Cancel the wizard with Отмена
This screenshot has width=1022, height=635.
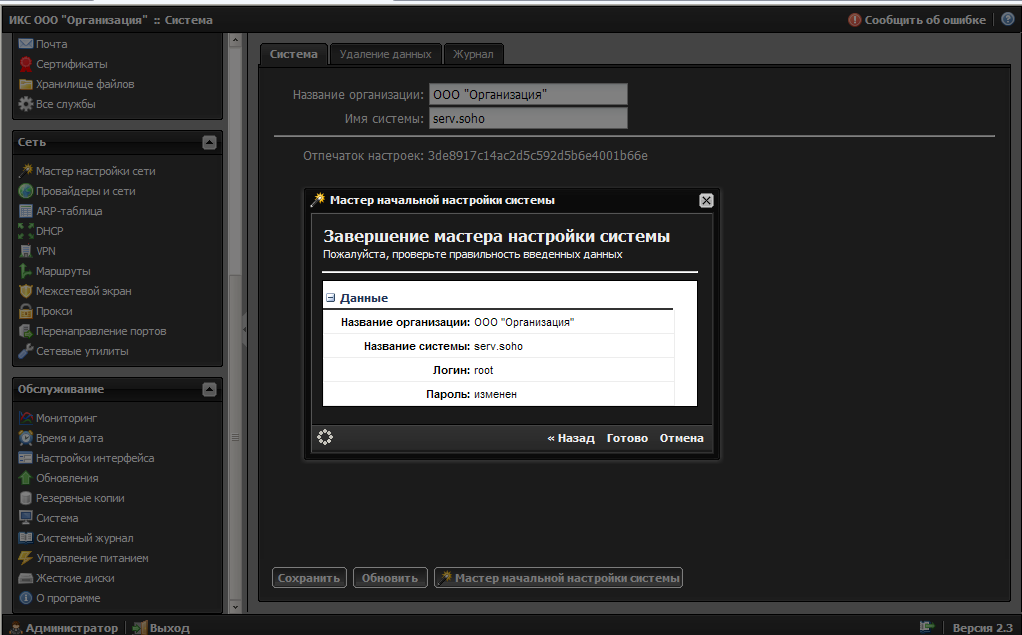point(681,438)
